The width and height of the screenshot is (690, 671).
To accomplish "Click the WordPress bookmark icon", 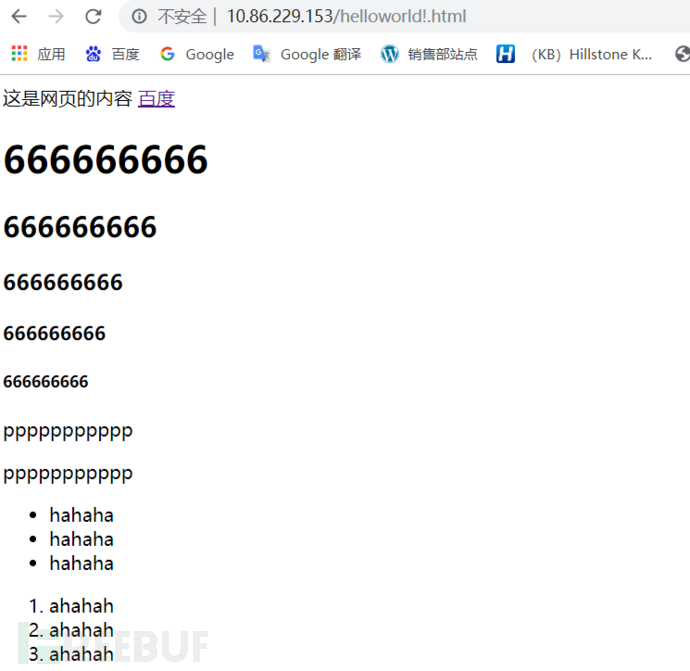I will tap(389, 54).
